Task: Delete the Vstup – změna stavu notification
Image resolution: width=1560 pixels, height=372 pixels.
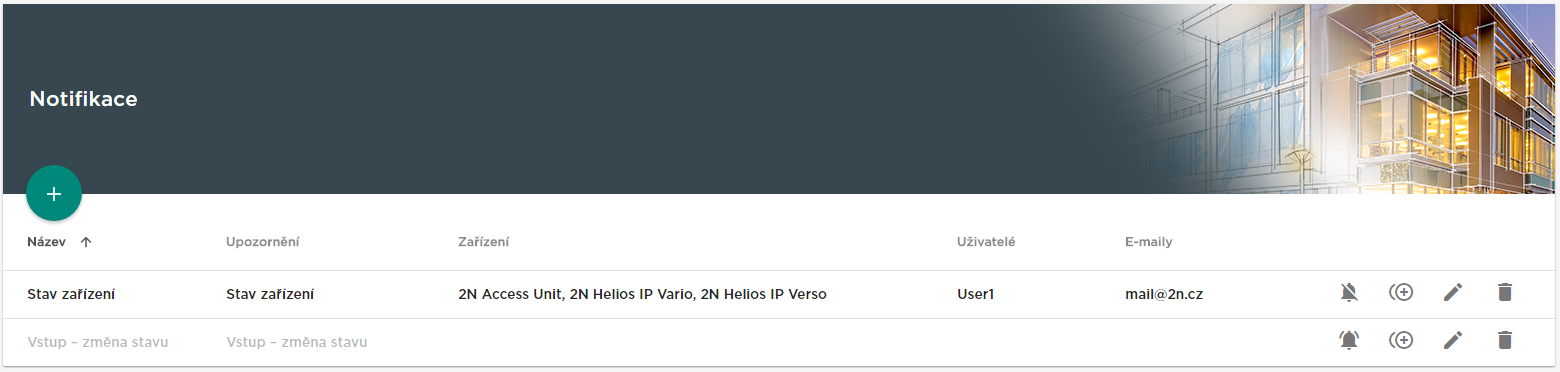Action: pos(1504,340)
